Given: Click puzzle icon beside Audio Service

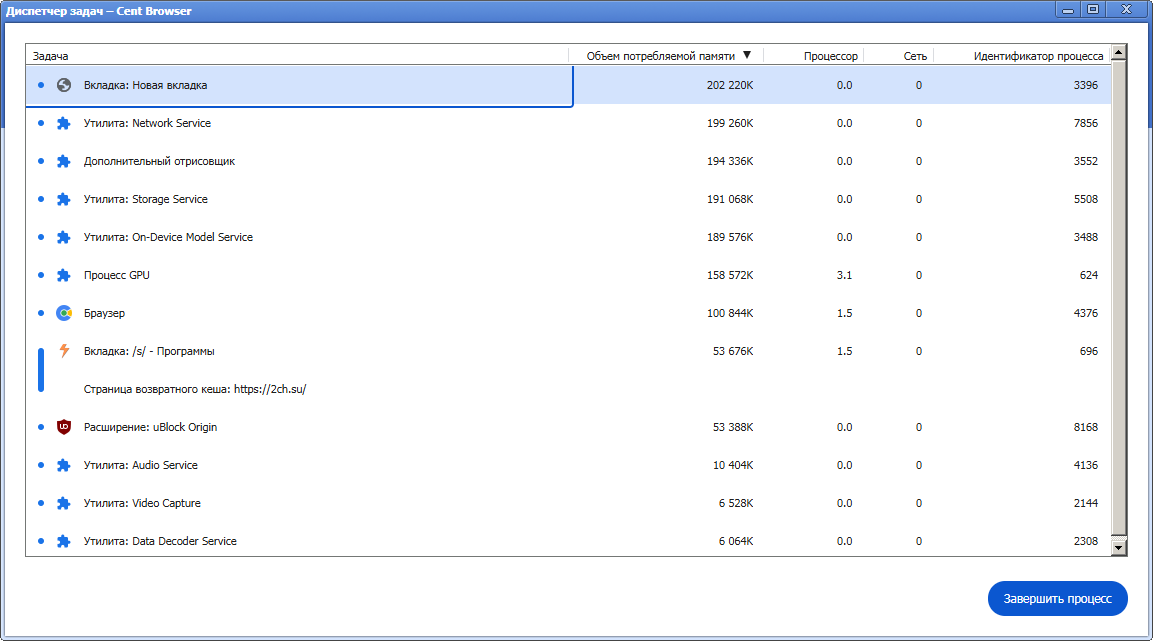Looking at the screenshot, I should pyautogui.click(x=64, y=465).
